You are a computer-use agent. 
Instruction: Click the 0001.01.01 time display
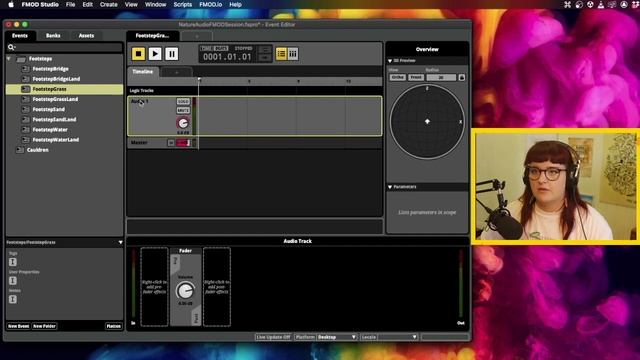click(x=227, y=57)
